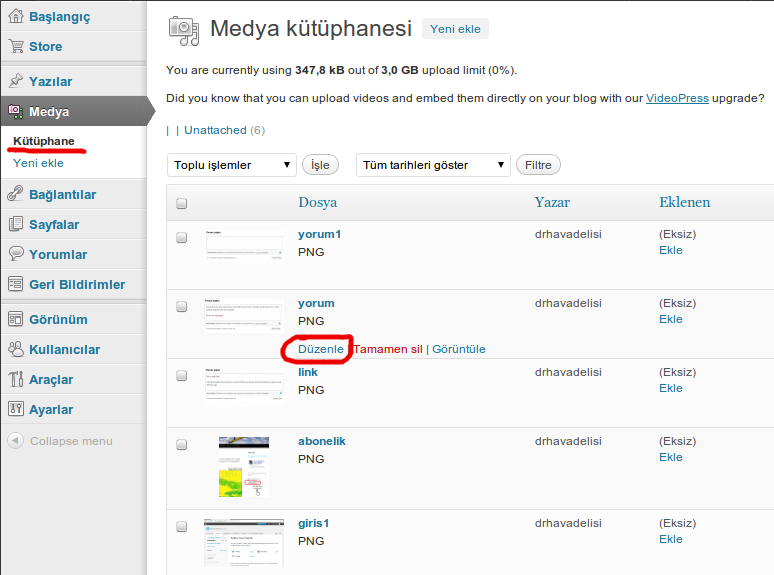Click the Düzenle link under yorum

(320, 349)
